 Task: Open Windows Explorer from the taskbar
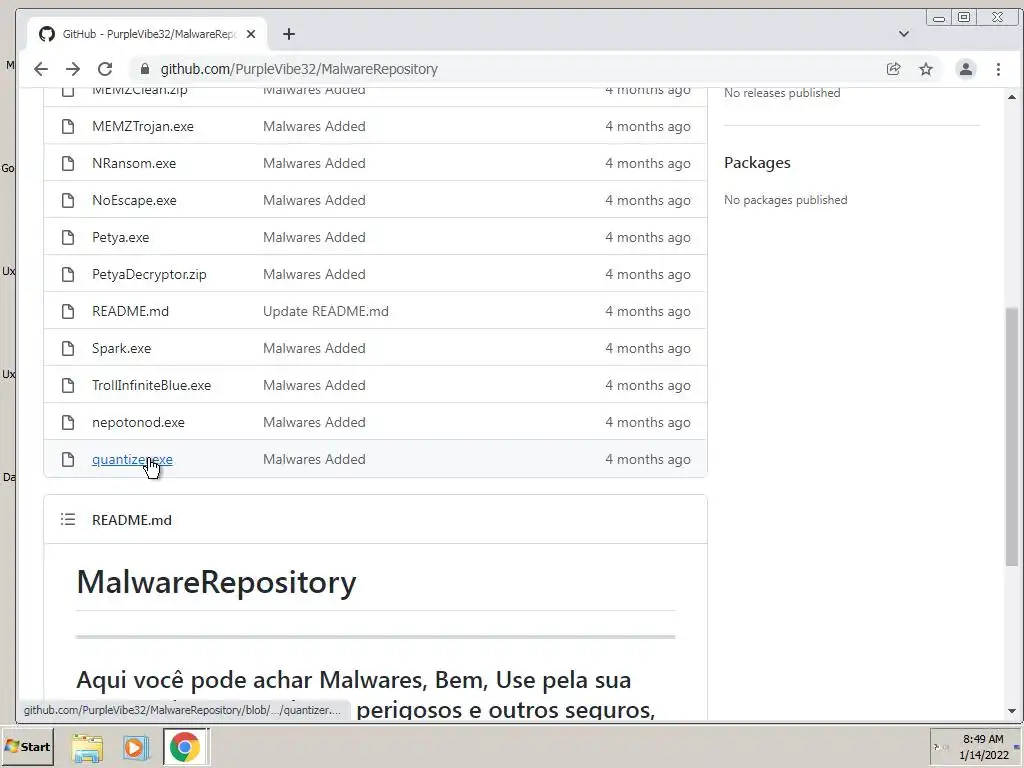(88, 747)
